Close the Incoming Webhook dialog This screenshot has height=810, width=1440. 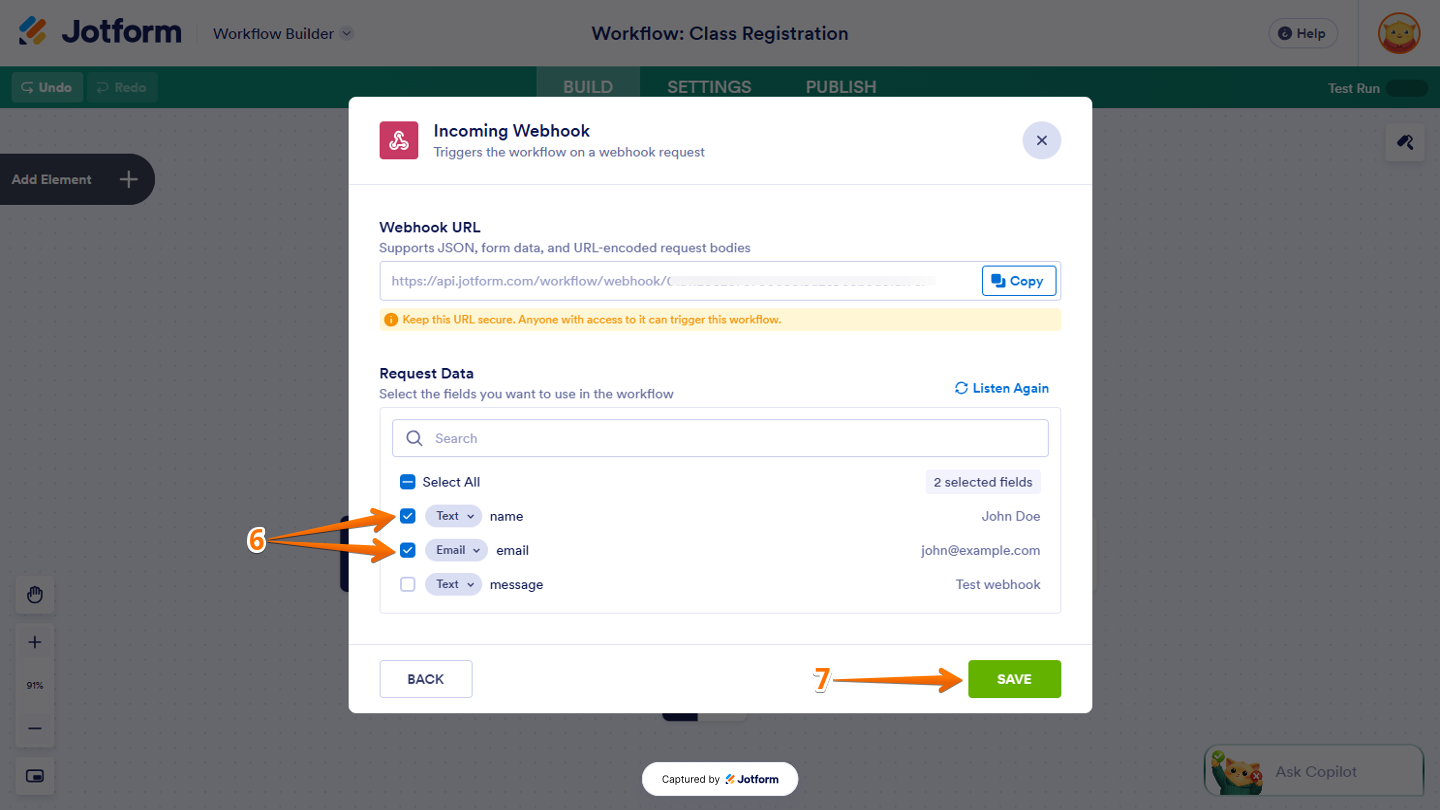[1041, 140]
